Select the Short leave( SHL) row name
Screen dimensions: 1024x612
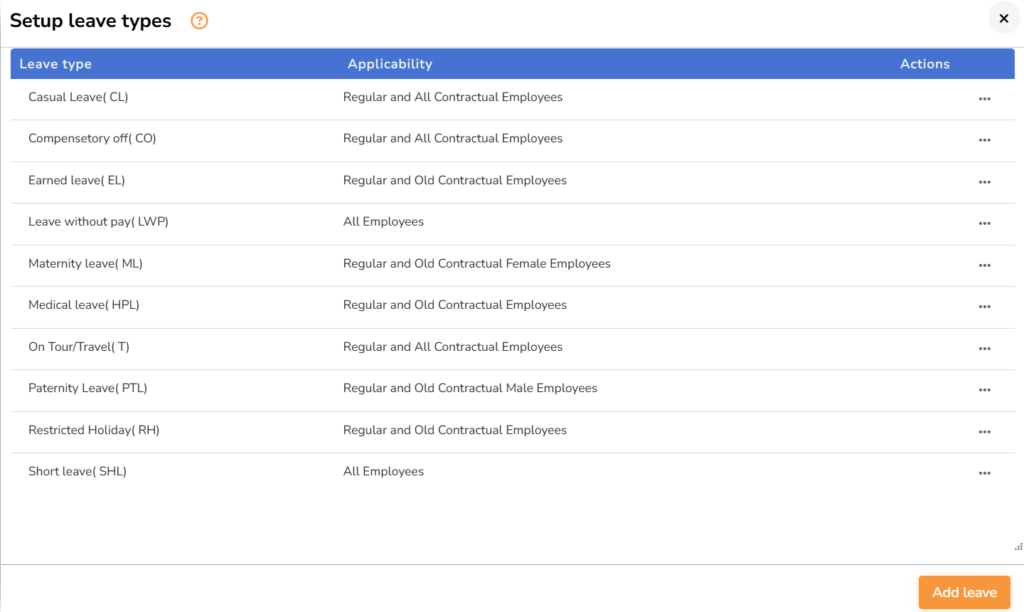tap(77, 471)
